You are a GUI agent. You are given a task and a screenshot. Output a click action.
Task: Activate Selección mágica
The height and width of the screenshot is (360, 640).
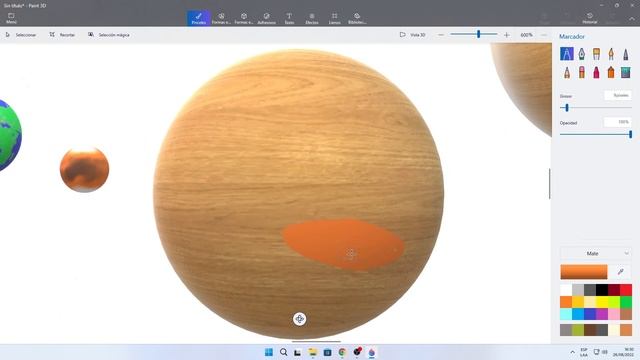pyautogui.click(x=109, y=35)
